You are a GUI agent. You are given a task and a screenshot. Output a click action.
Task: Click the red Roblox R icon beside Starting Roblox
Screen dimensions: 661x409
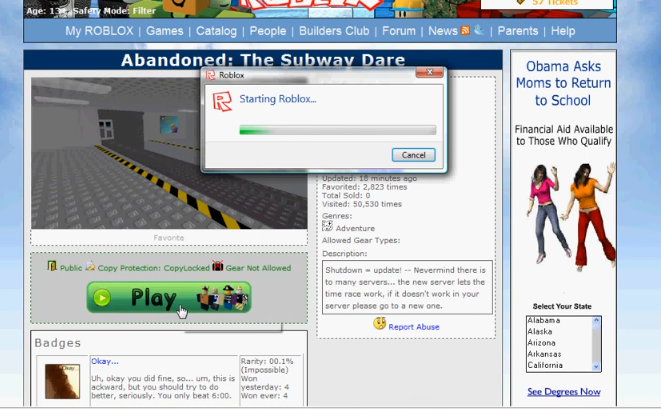point(222,101)
